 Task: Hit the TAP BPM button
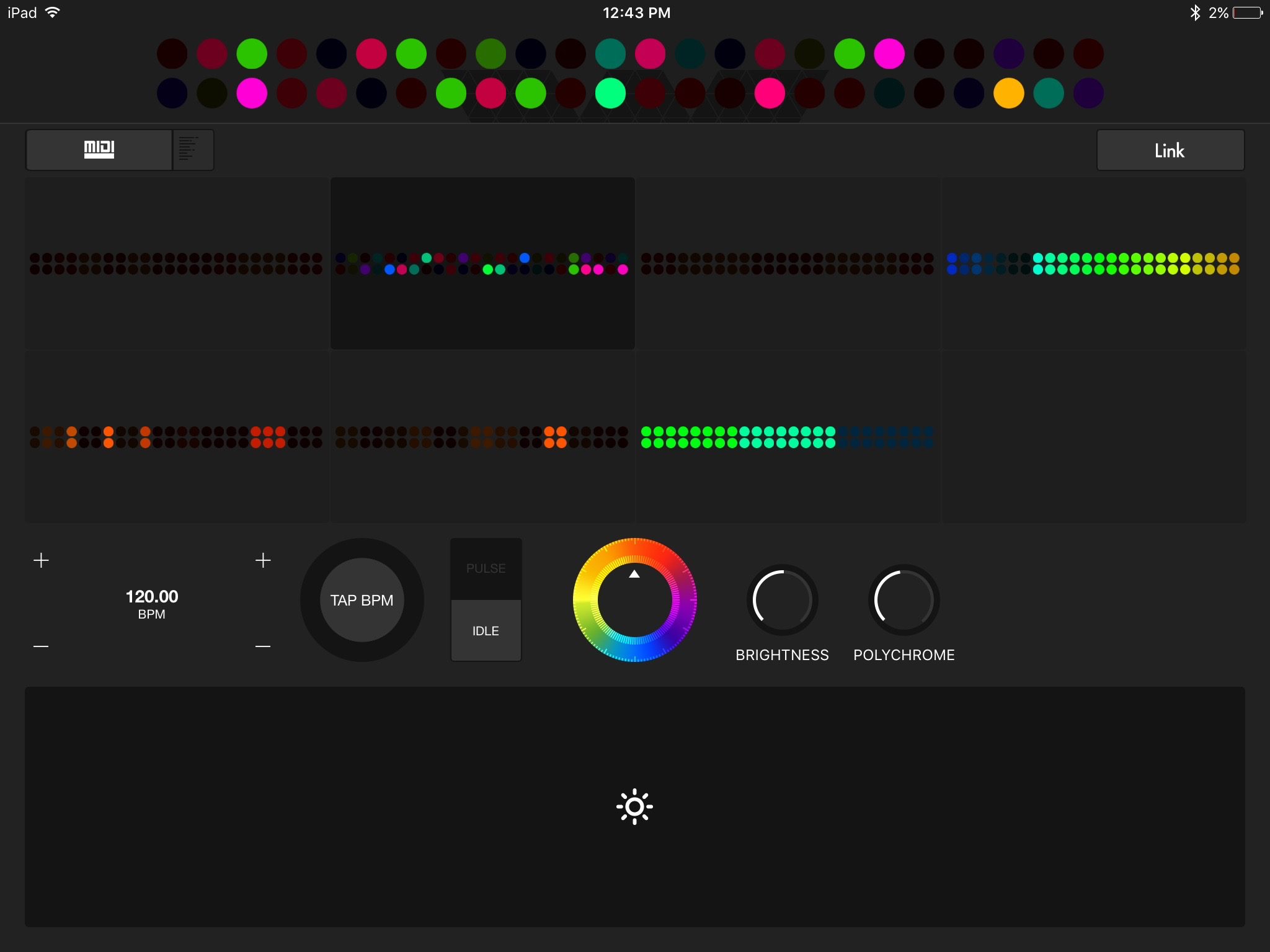(362, 600)
